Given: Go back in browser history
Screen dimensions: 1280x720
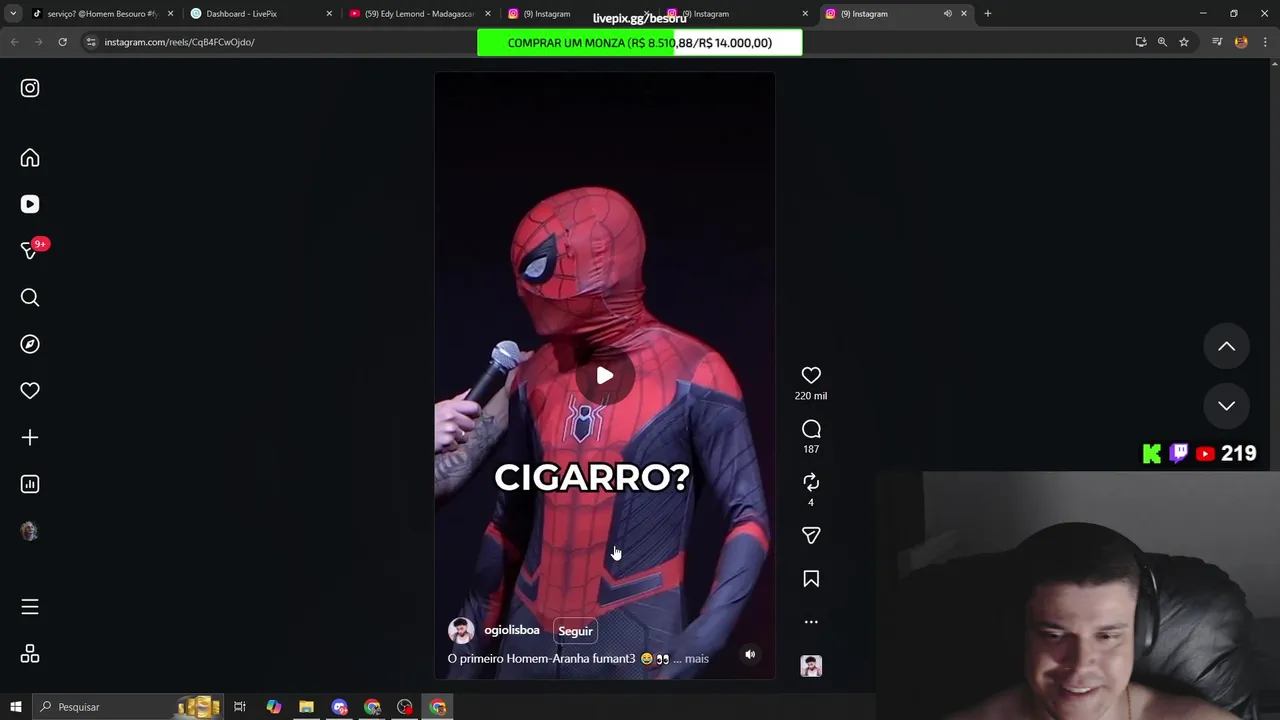Looking at the screenshot, I should point(14,42).
